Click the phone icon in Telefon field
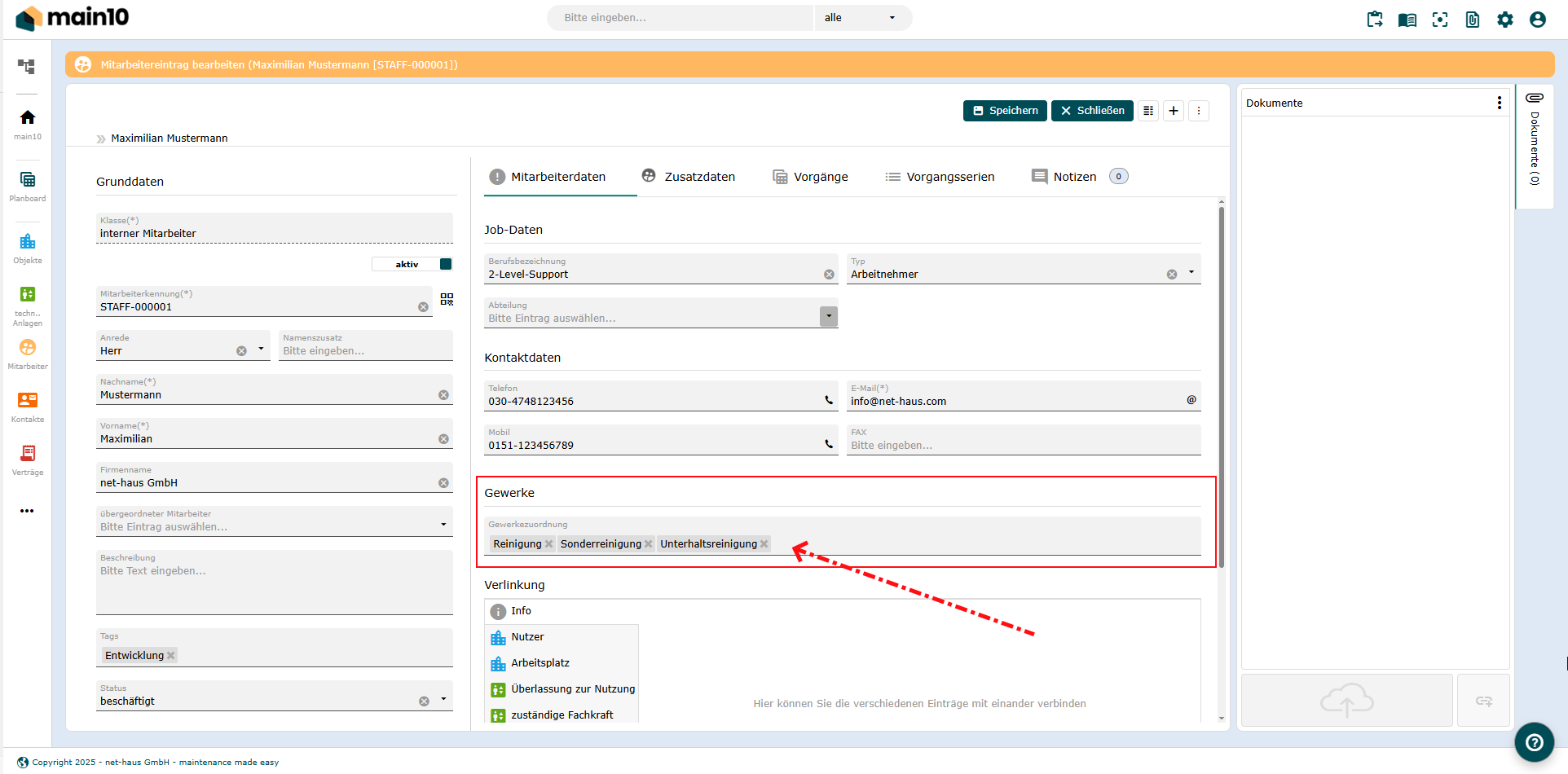Viewport: 1568px width, 774px height. coord(829,400)
